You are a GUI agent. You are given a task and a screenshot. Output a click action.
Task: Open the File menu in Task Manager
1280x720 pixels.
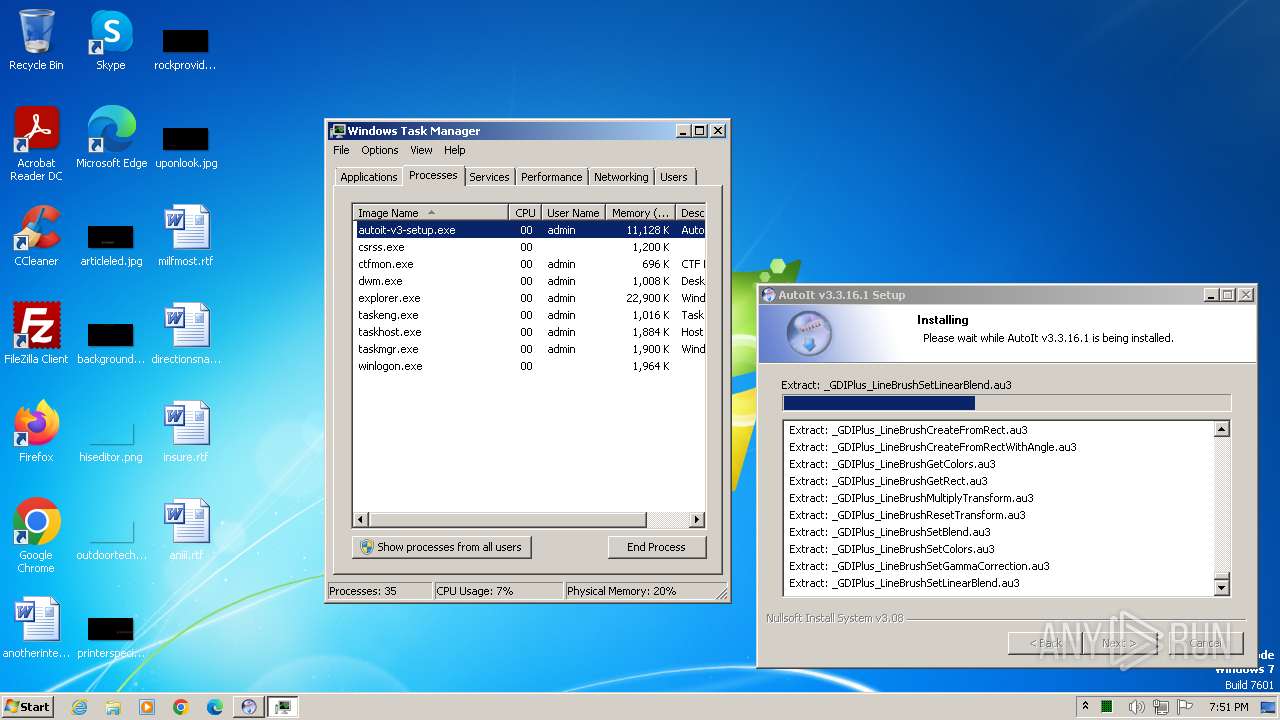coord(341,150)
